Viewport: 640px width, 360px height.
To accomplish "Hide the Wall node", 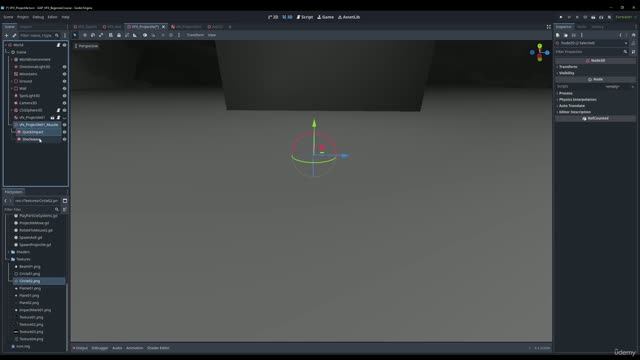I will (64, 89).
